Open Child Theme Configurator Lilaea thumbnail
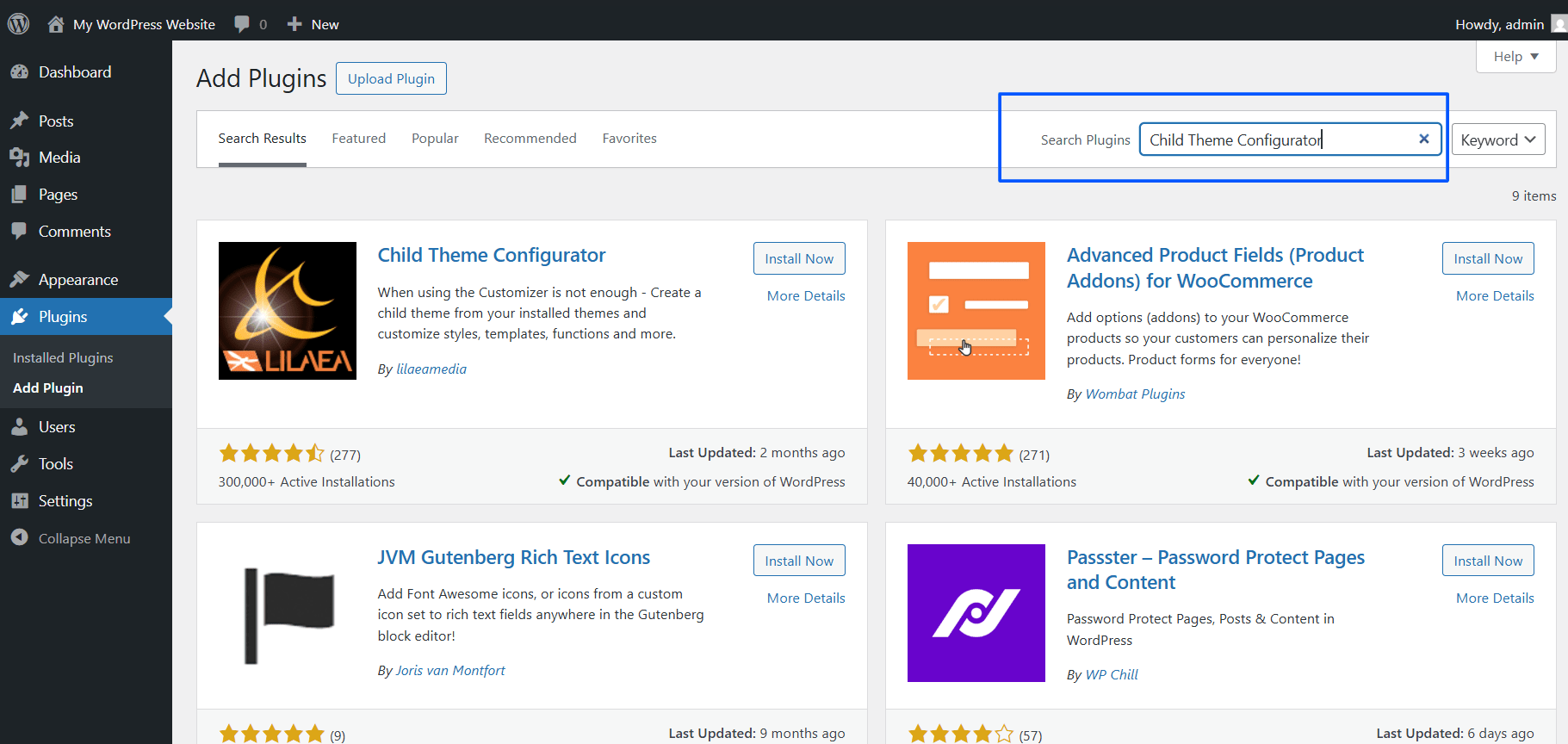Viewport: 1568px width, 744px height. click(288, 311)
